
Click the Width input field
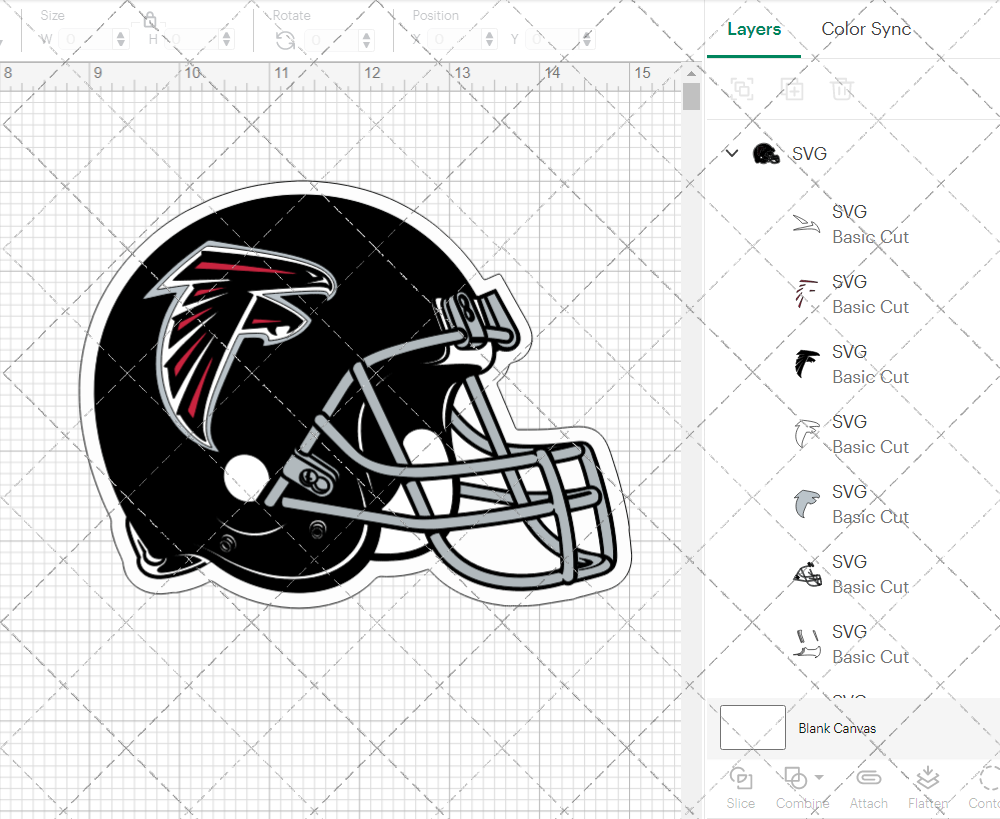click(x=86, y=40)
